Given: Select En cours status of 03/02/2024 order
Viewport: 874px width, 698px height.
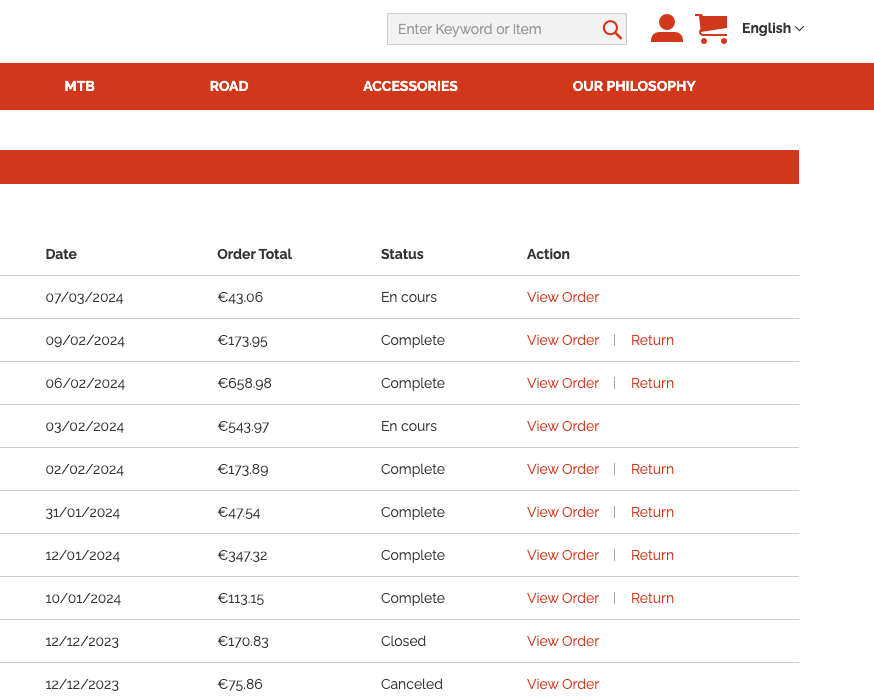Looking at the screenshot, I should point(409,426).
